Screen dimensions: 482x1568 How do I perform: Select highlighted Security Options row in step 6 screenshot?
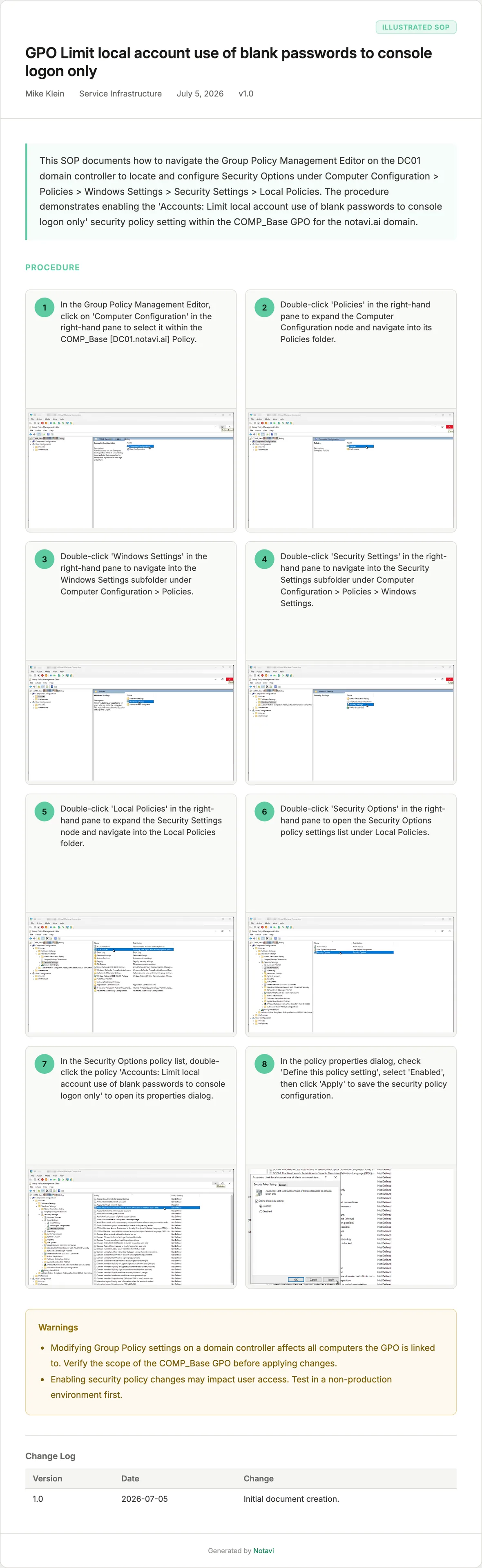(355, 952)
